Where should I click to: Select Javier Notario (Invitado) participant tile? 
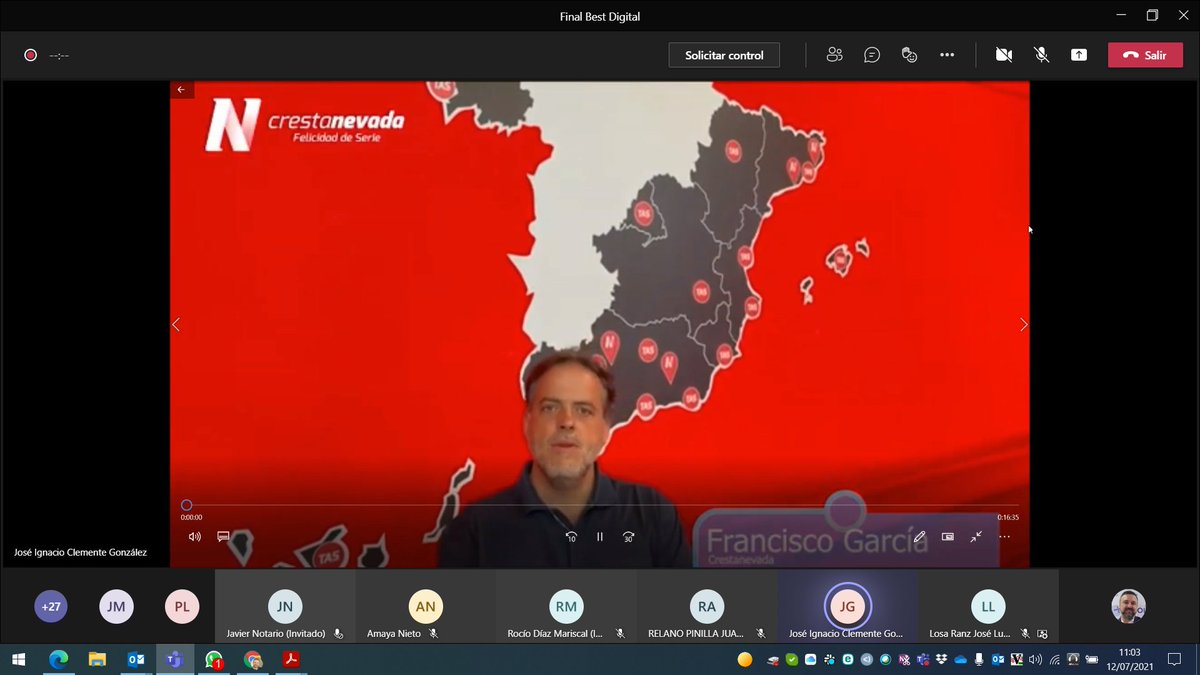(285, 606)
